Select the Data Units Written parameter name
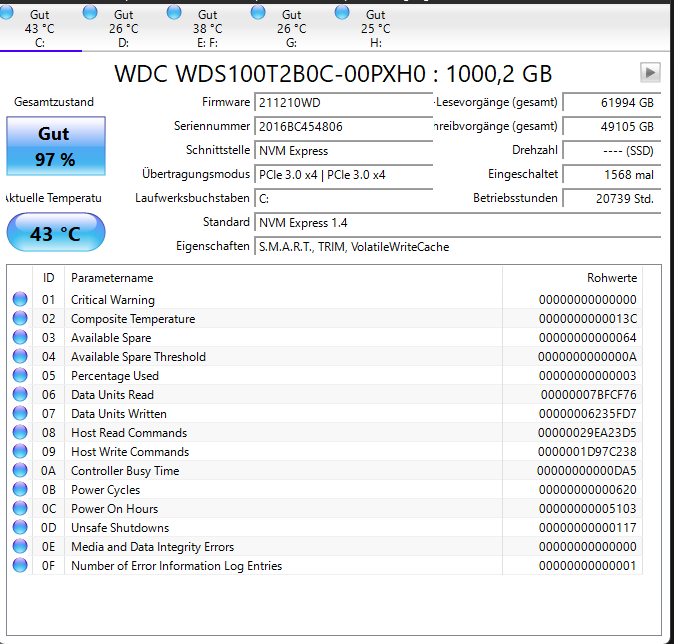Screen dimensions: 674x644 click(119, 414)
